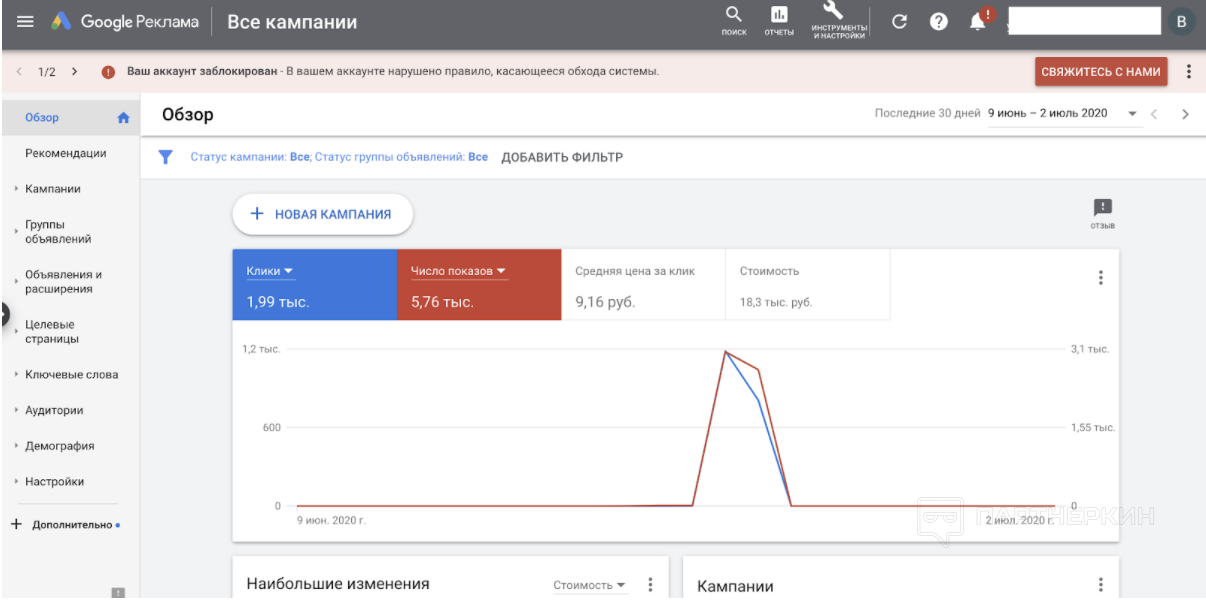Open the search (Поиск) tool
Image resolution: width=1206 pixels, height=600 pixels.
734,21
